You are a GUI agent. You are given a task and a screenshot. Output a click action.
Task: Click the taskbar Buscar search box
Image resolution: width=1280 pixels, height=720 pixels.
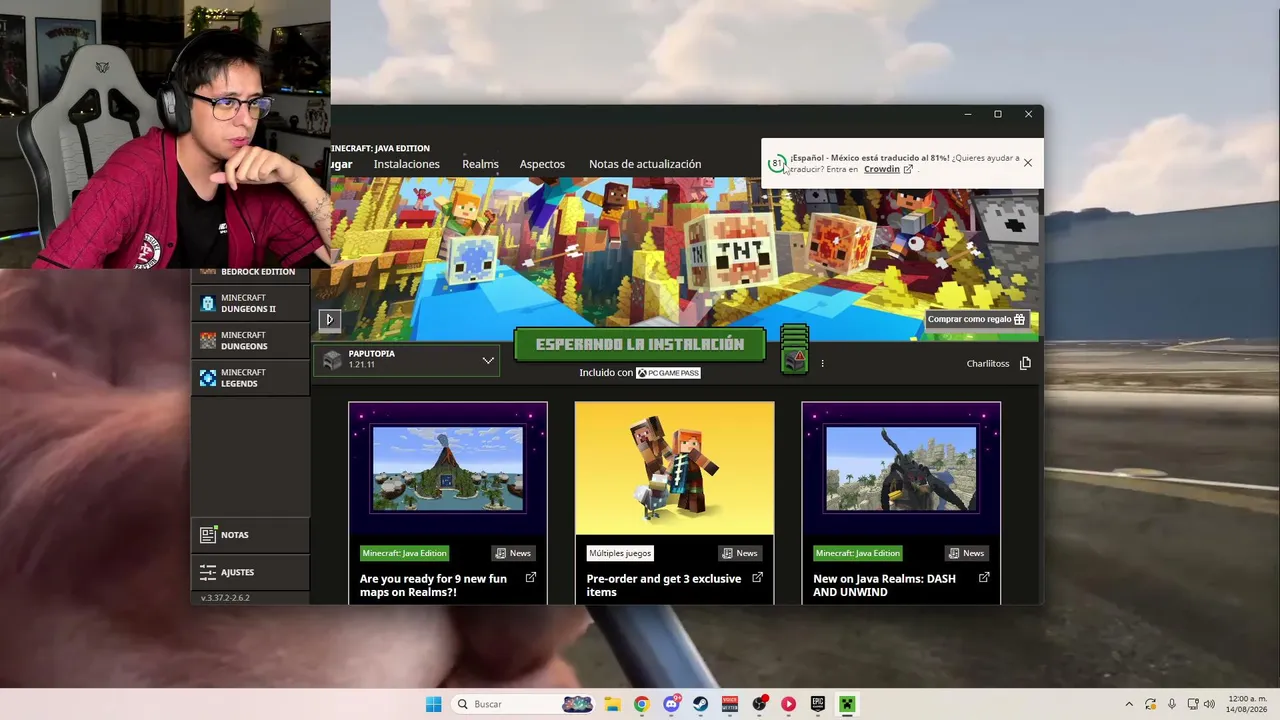pos(522,704)
